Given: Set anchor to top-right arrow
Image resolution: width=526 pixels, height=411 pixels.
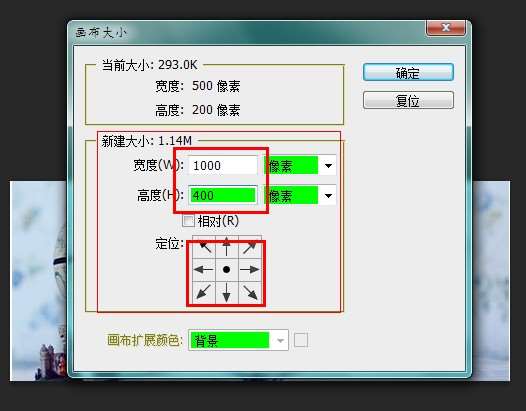Looking at the screenshot, I should (x=250, y=247).
